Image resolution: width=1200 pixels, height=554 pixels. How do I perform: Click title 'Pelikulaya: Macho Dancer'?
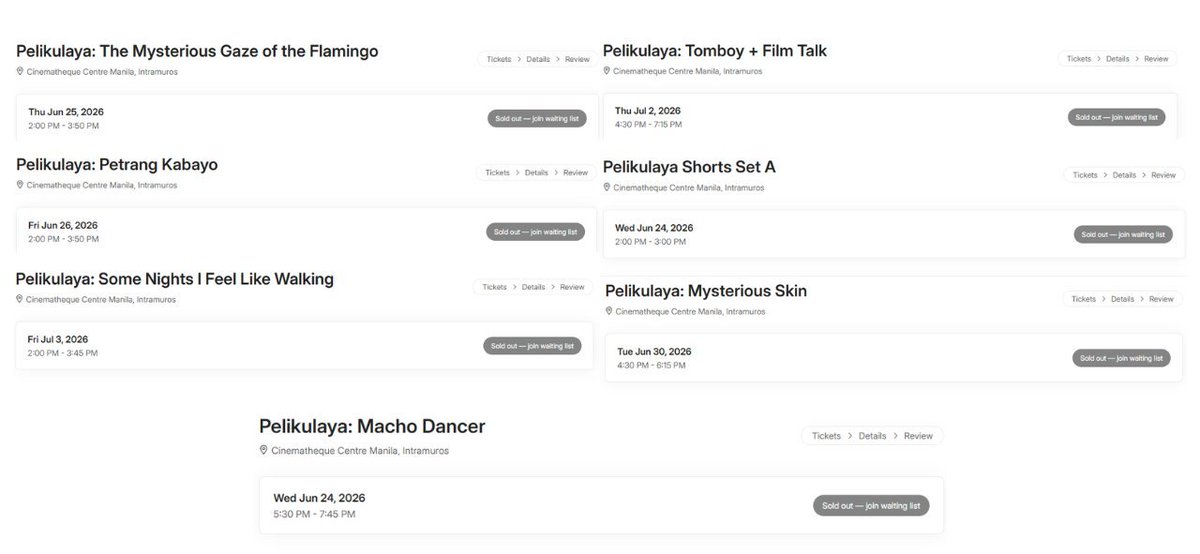click(372, 427)
